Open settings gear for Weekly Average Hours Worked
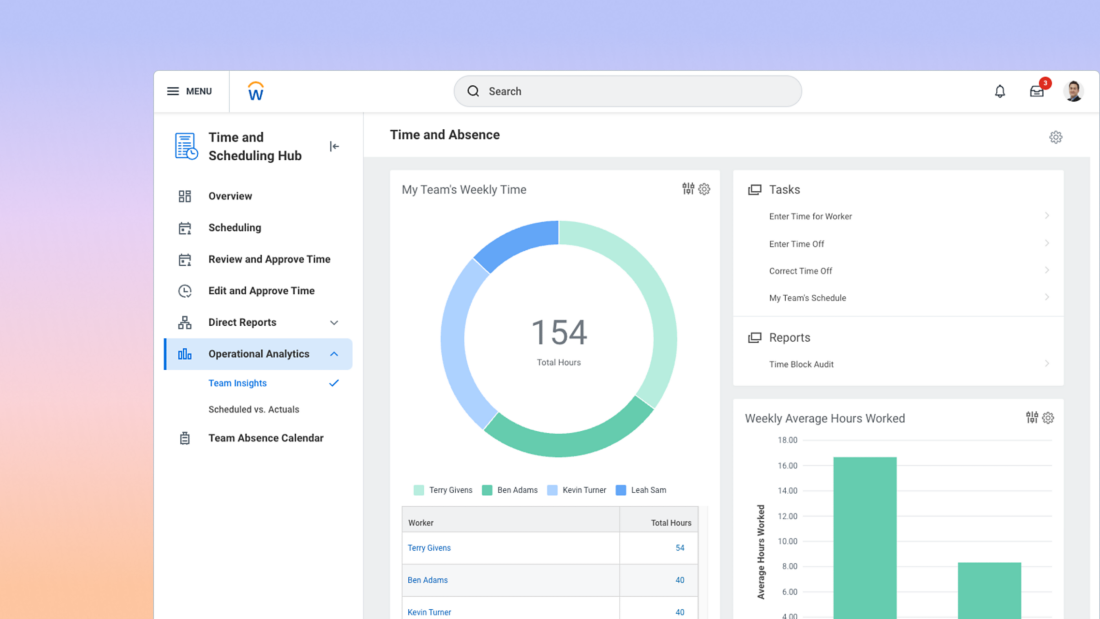This screenshot has width=1100, height=619. 1048,418
